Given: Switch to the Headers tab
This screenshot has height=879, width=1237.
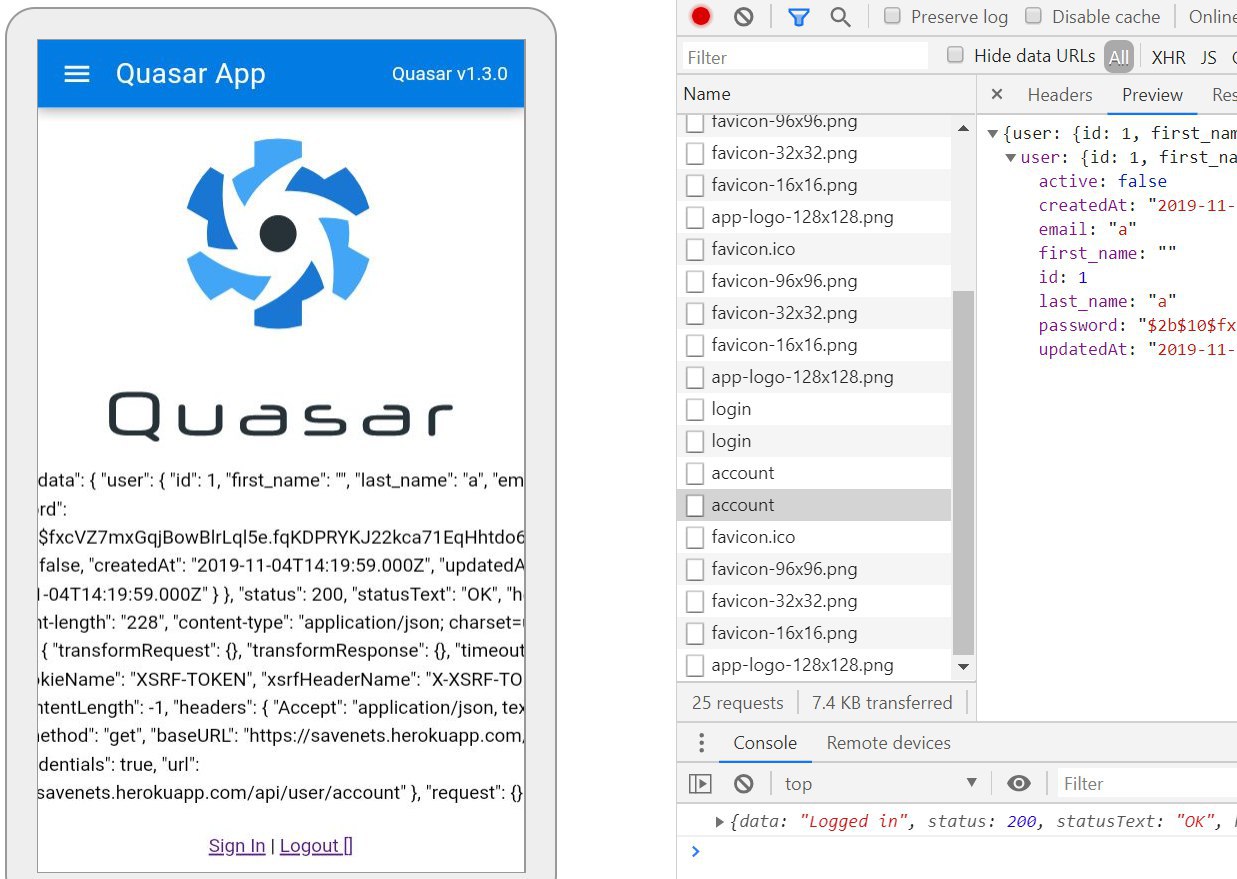Looking at the screenshot, I should pyautogui.click(x=1060, y=95).
